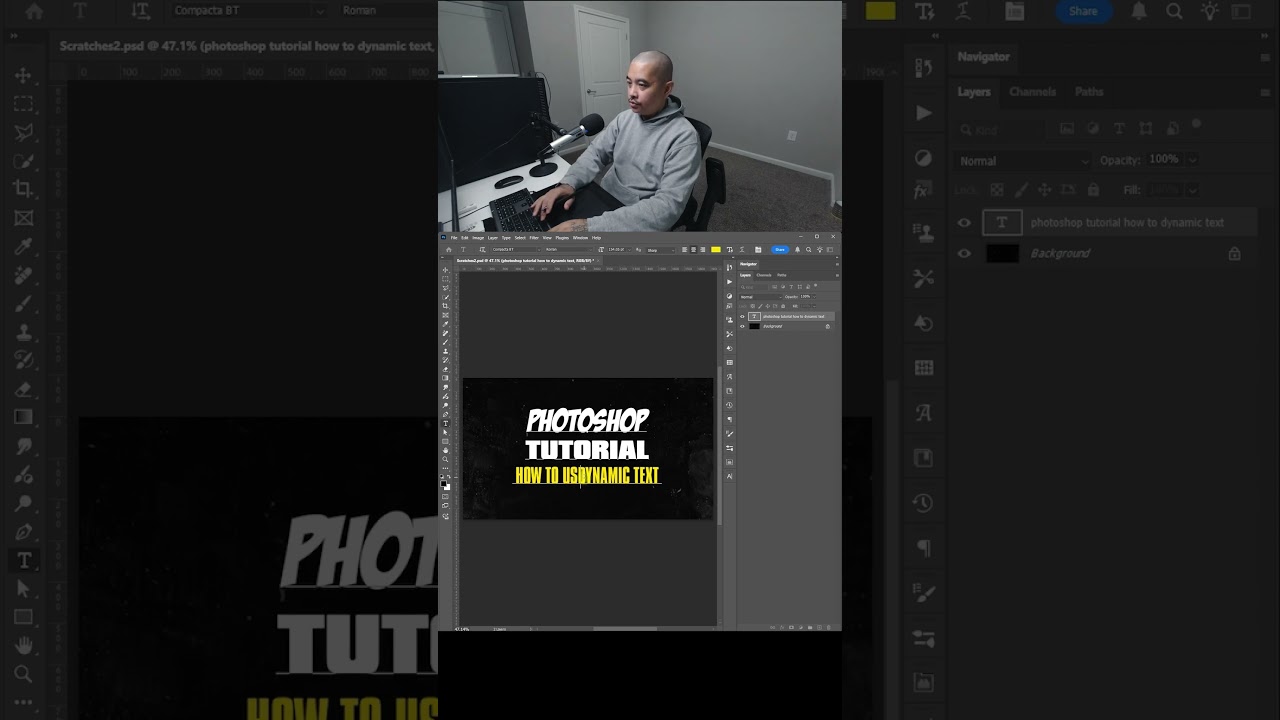Open the Actions play-icon panel in the dimmed backdrop
1280x720 pixels.
(924, 112)
